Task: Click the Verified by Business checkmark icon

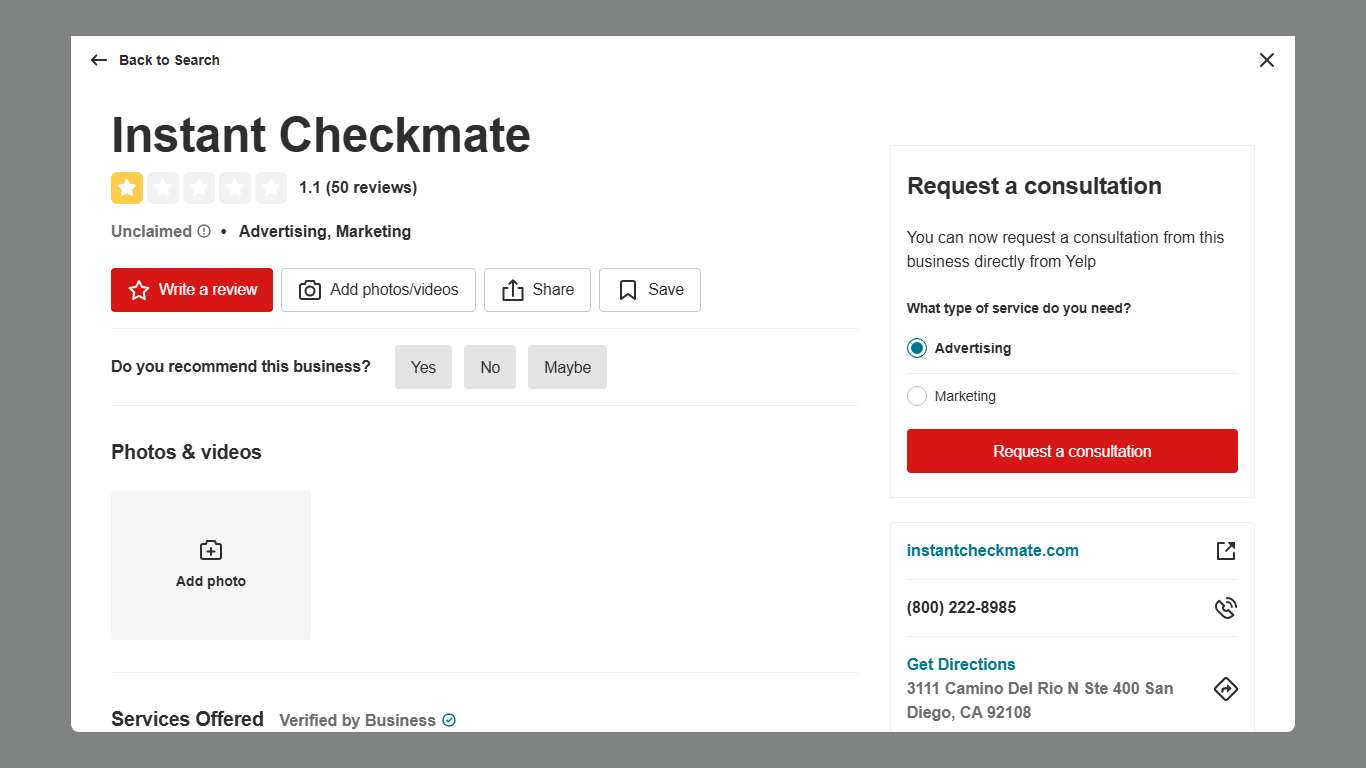Action: click(x=448, y=720)
